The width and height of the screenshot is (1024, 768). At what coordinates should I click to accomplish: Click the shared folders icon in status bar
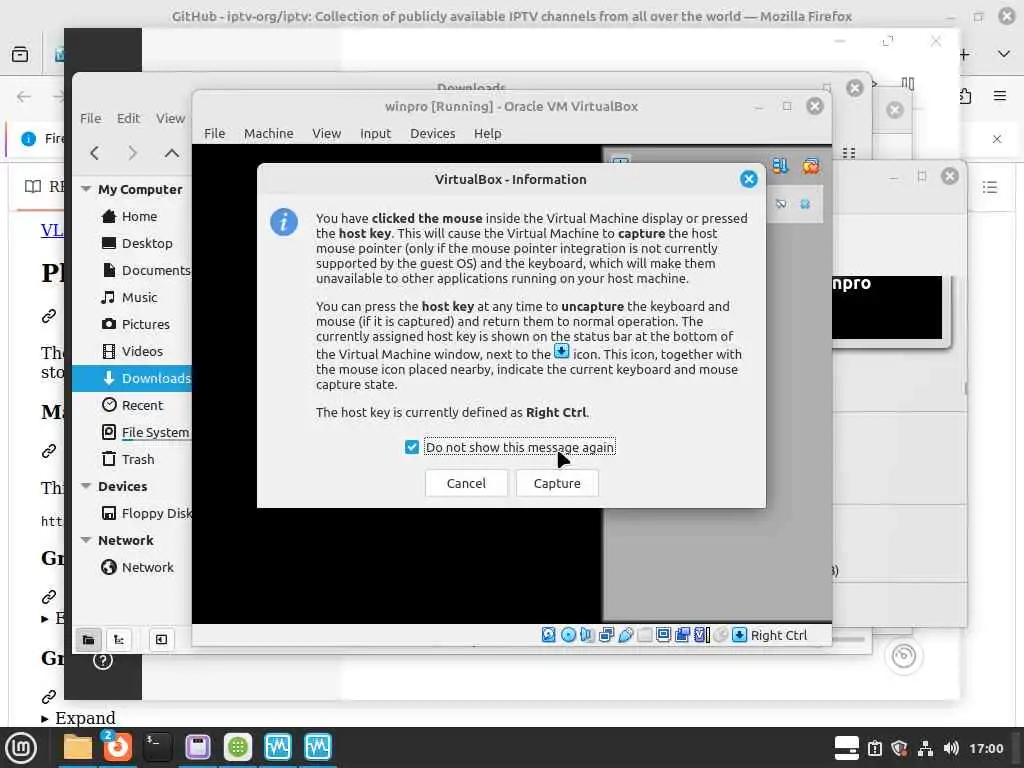click(x=645, y=635)
